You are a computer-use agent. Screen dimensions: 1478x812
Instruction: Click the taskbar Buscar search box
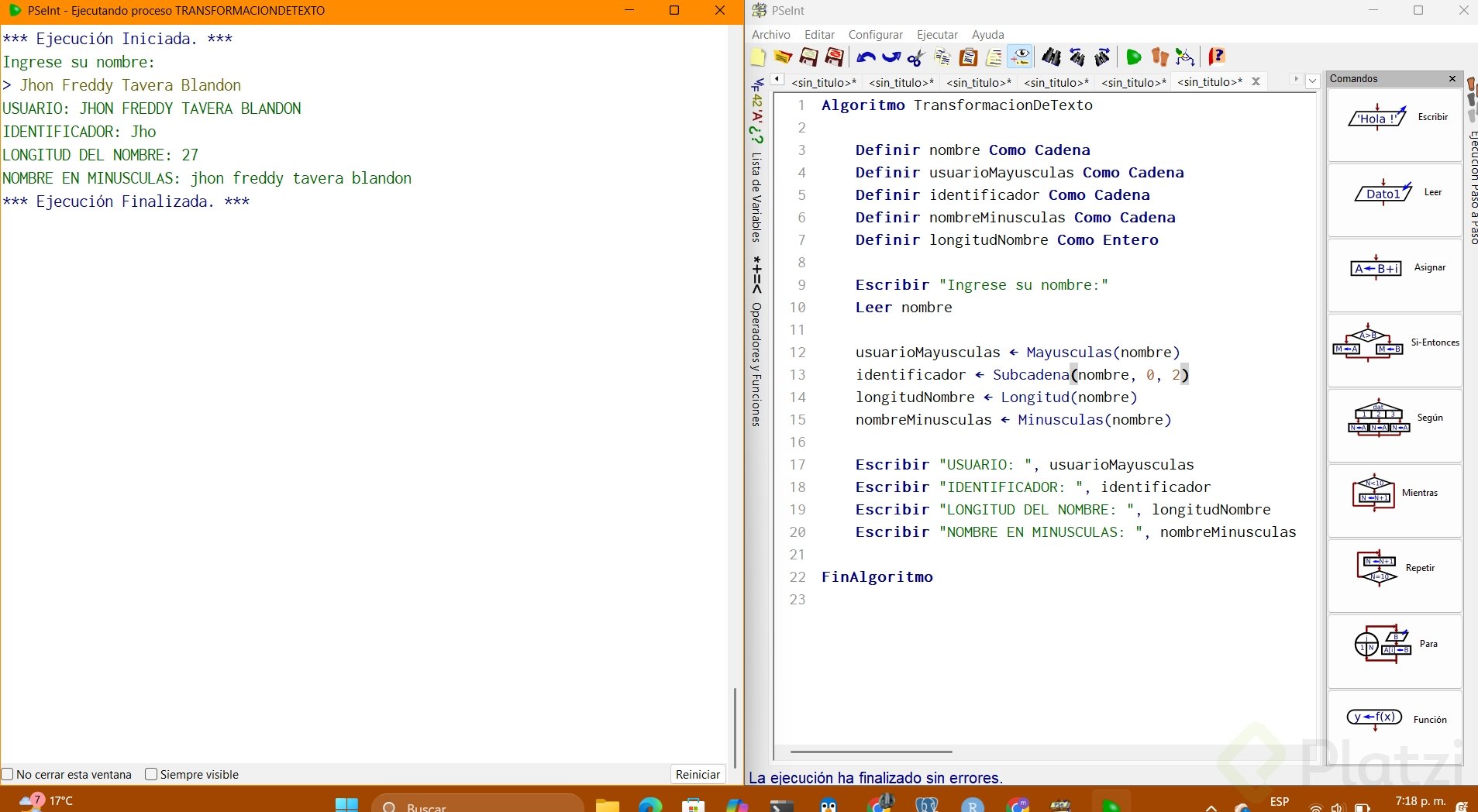(477, 804)
